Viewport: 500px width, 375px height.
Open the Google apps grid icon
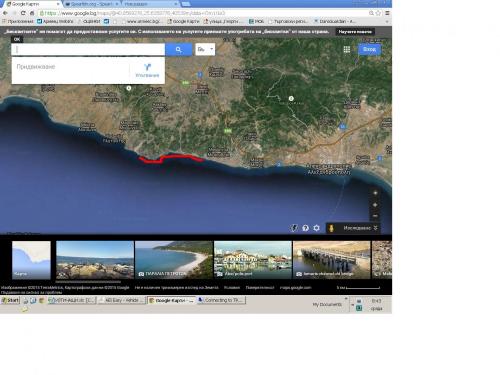pyautogui.click(x=347, y=49)
